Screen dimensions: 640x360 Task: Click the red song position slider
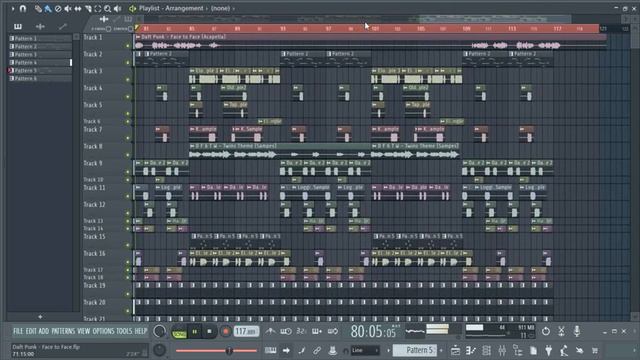pos(216,350)
